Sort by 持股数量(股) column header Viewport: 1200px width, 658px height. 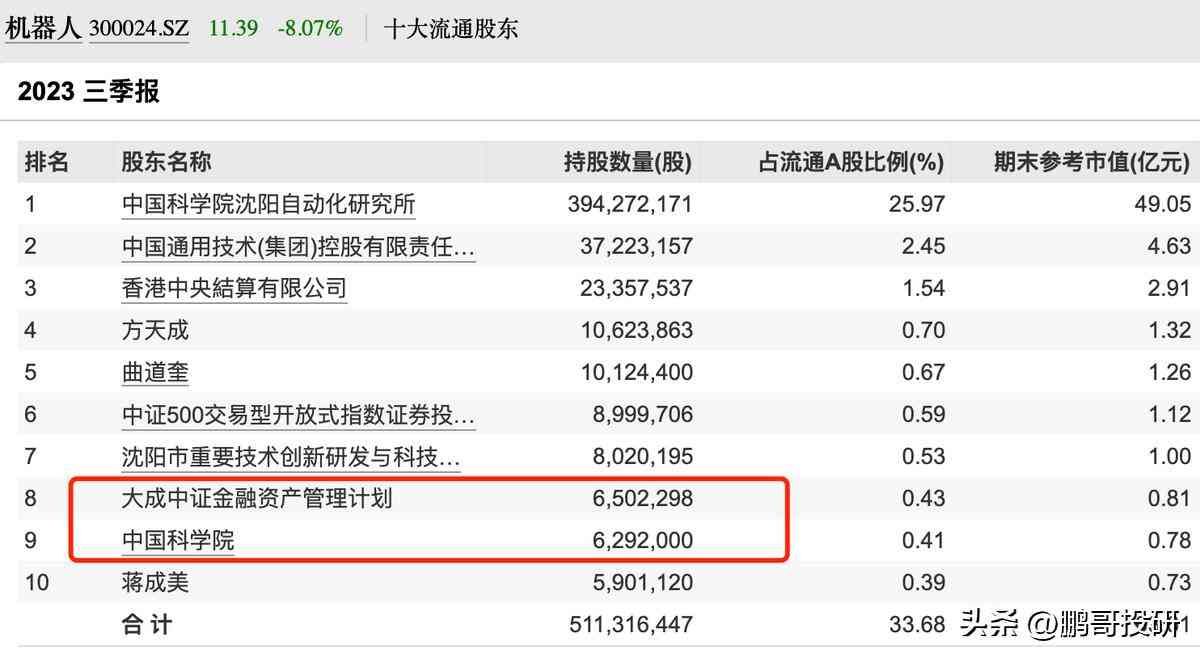[627, 162]
